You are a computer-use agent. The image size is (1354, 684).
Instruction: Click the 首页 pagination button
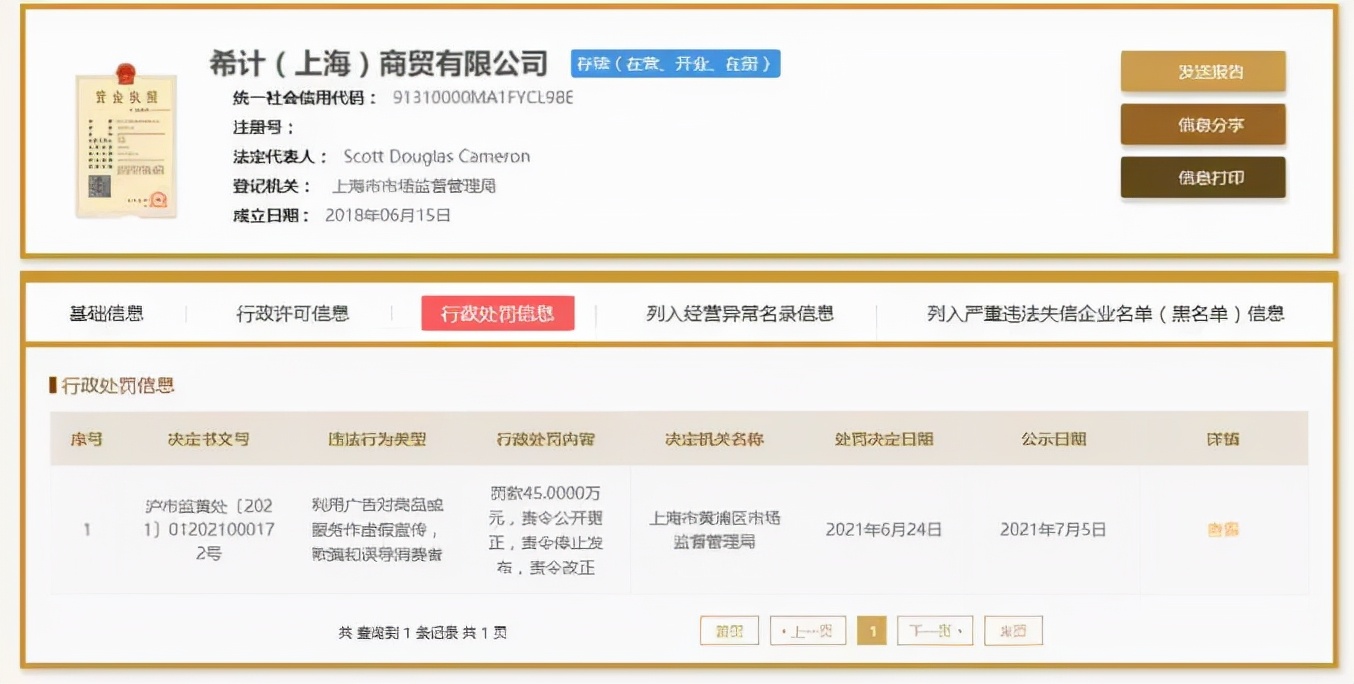[x=729, y=630]
